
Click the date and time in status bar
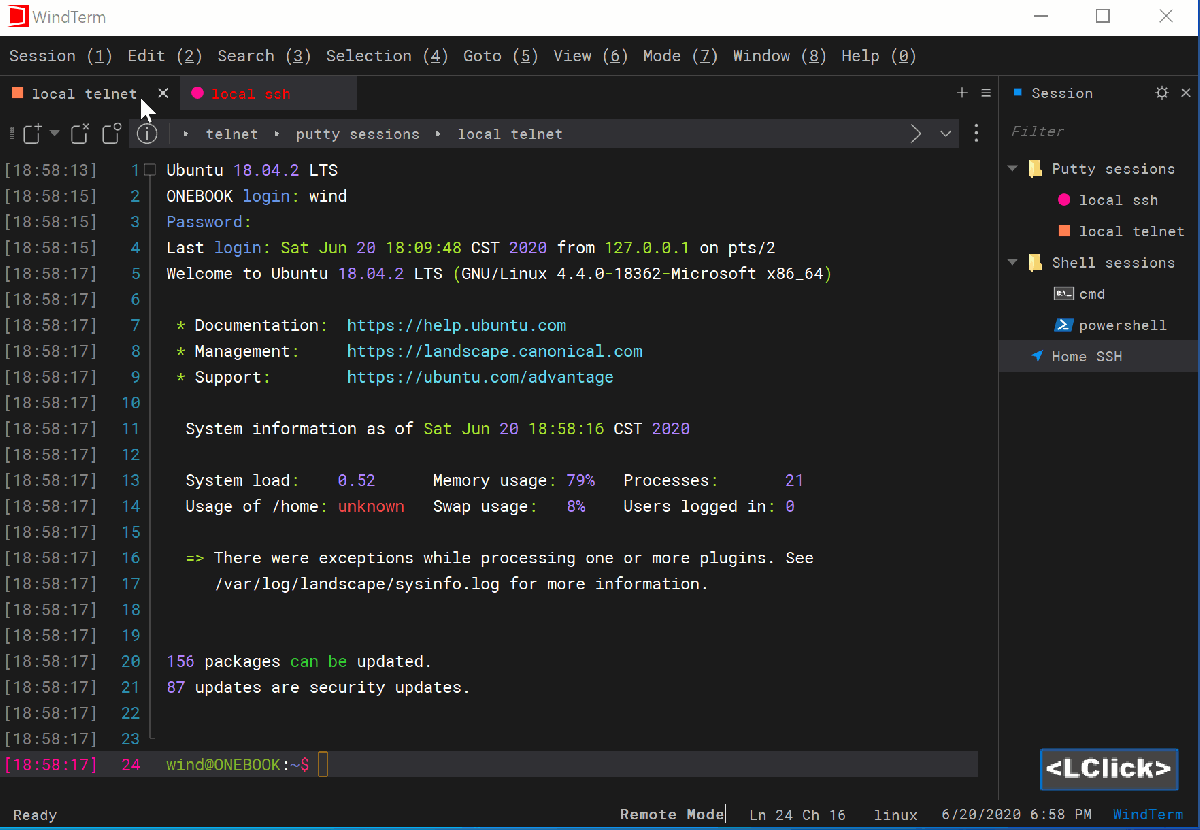click(1016, 814)
